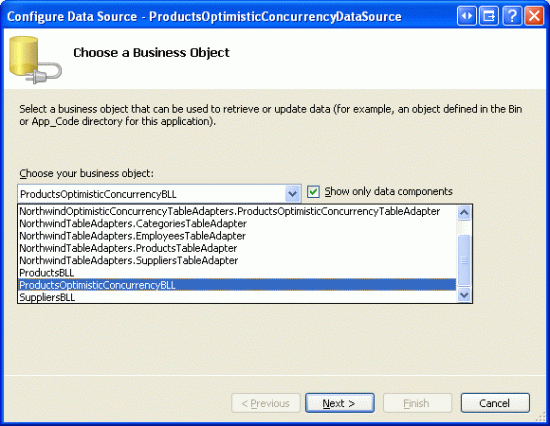The height and width of the screenshot is (426, 550).
Task: Click the Cancel button
Action: [495, 403]
